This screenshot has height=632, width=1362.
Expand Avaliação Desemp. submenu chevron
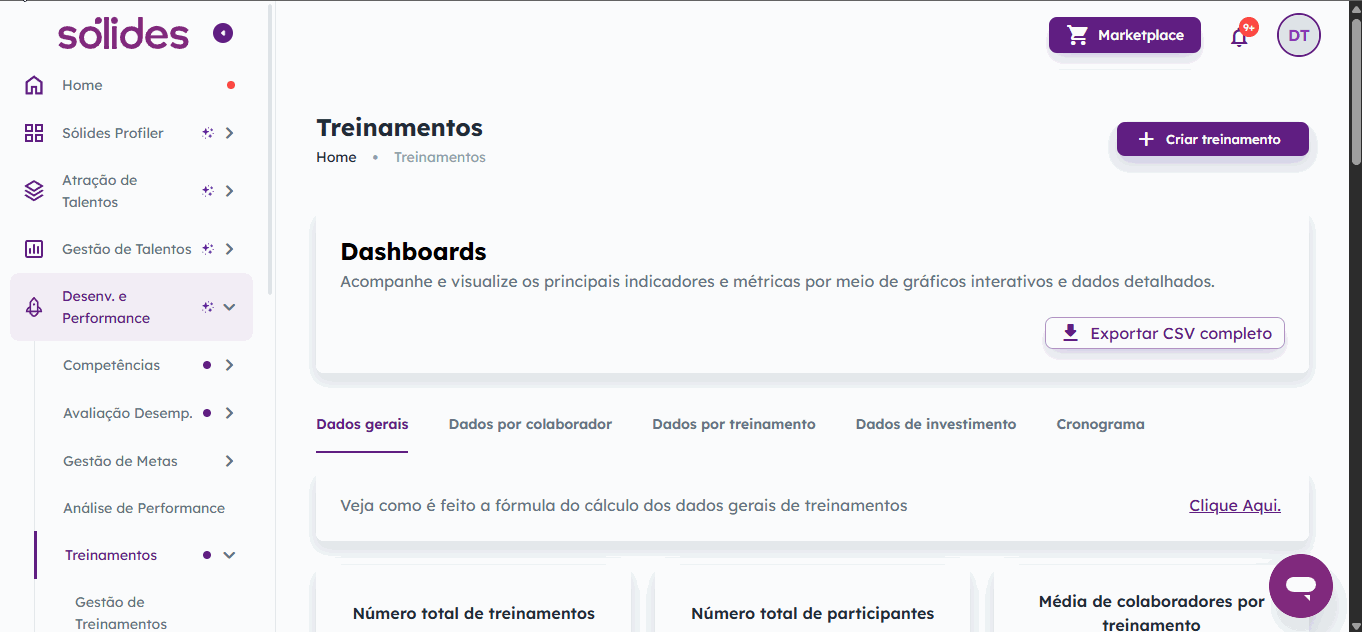229,413
